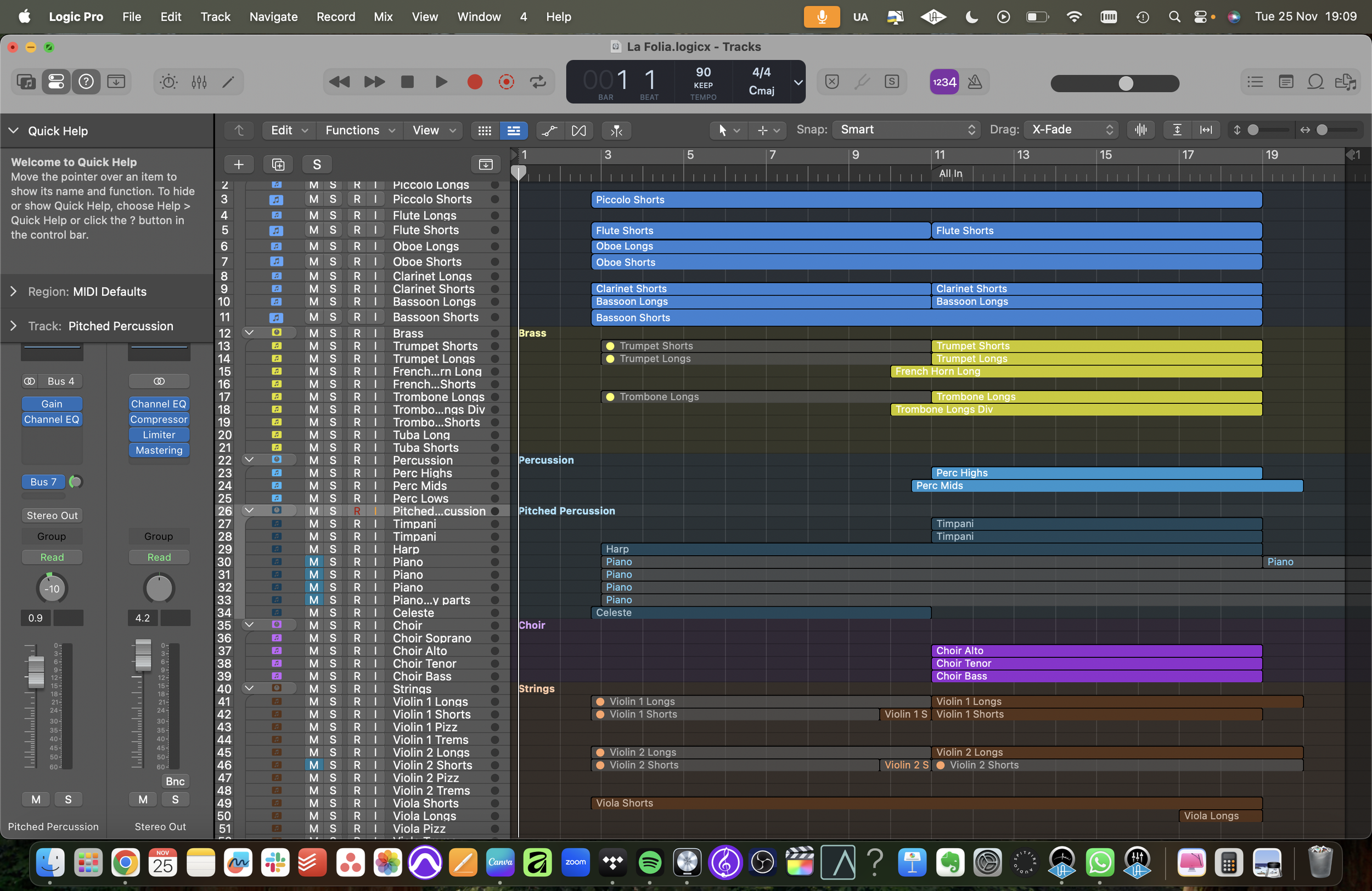Solo the Harp track

point(333,549)
